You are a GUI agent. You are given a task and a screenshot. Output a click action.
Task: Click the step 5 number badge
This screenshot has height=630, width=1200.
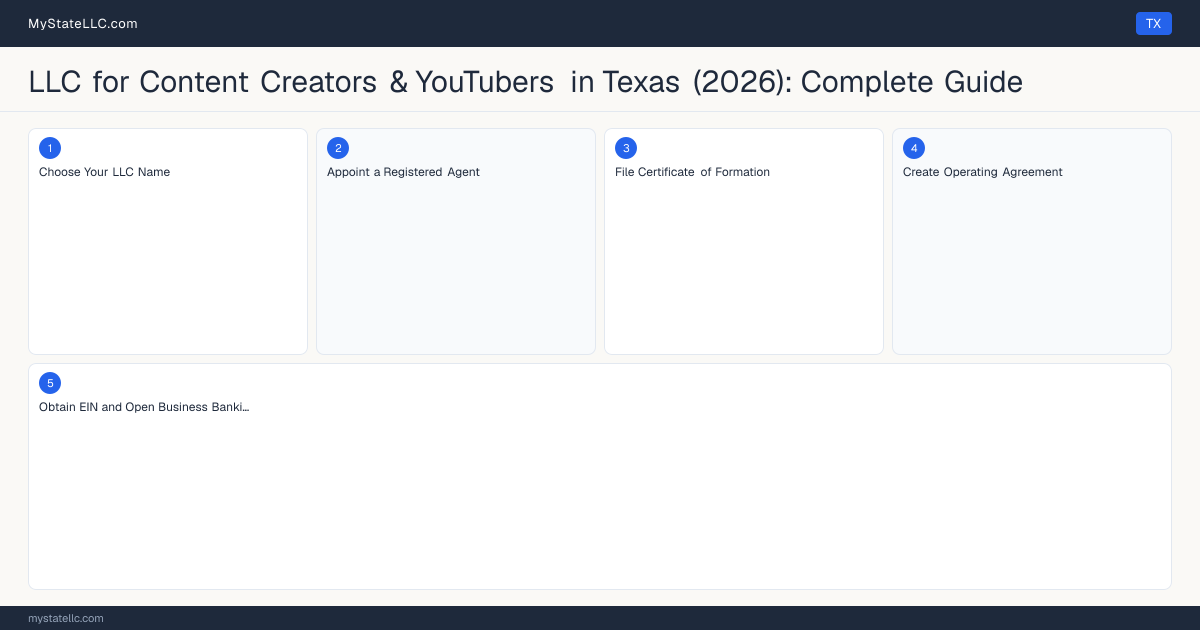click(50, 383)
